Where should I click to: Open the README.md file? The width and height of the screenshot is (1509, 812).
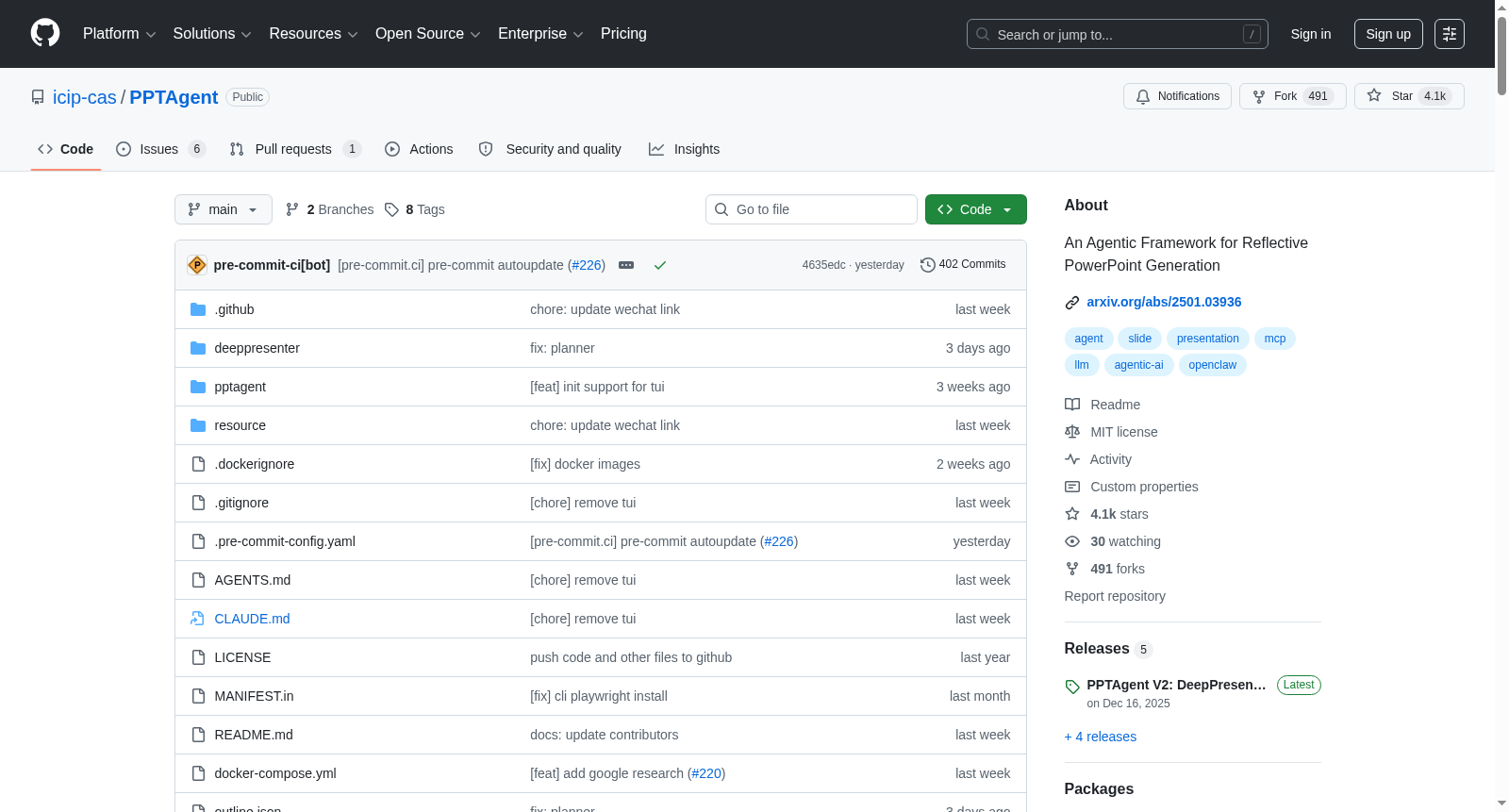pos(254,735)
